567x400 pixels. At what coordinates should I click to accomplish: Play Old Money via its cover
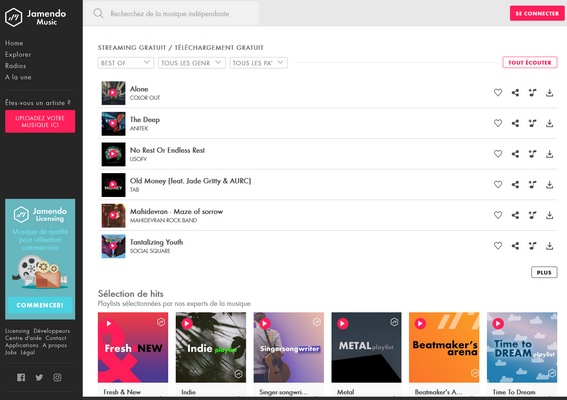click(x=113, y=185)
